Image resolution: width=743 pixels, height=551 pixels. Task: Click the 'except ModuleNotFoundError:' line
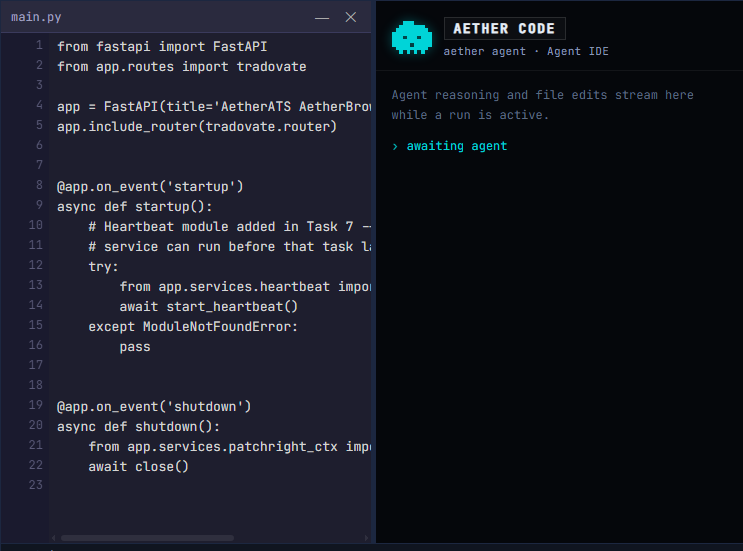(x=193, y=326)
